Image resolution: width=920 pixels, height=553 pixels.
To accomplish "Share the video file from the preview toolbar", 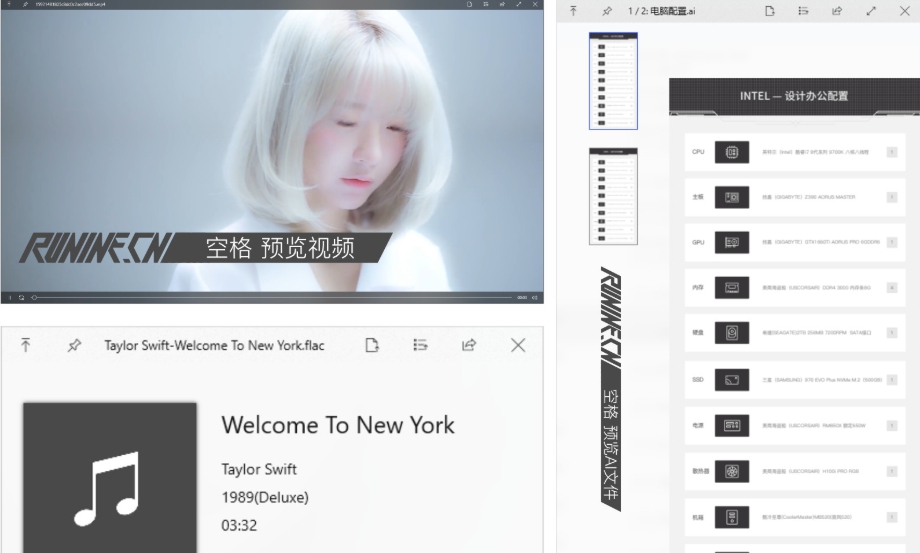I will coord(502,4).
